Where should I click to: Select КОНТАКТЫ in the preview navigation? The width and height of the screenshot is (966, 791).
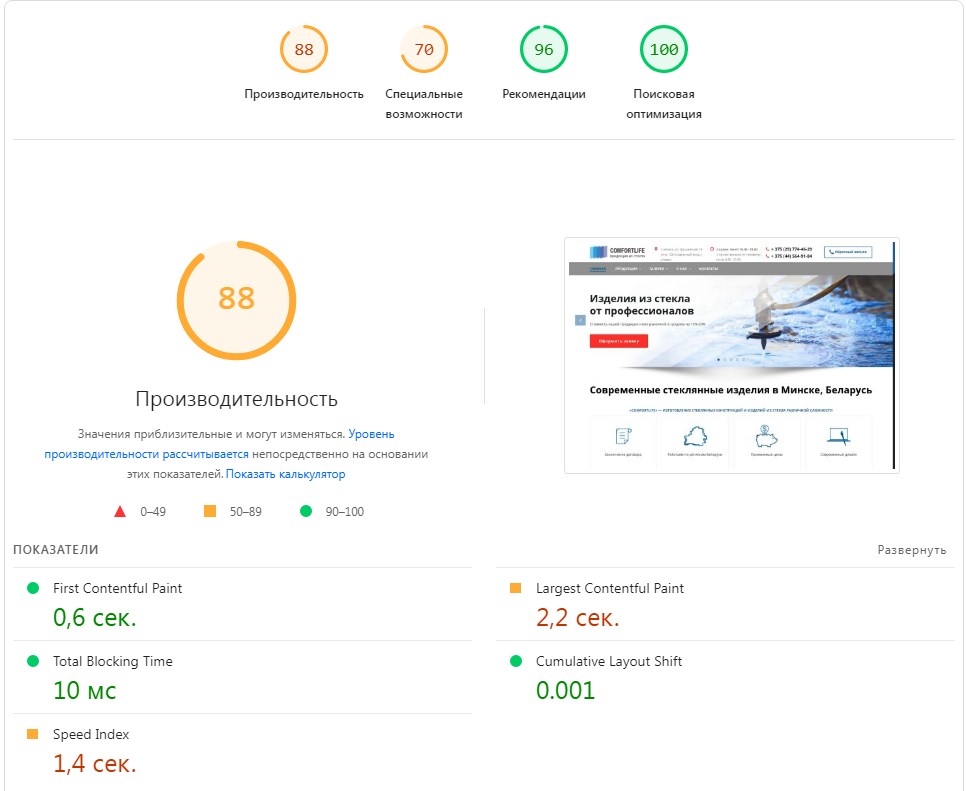[x=711, y=269]
